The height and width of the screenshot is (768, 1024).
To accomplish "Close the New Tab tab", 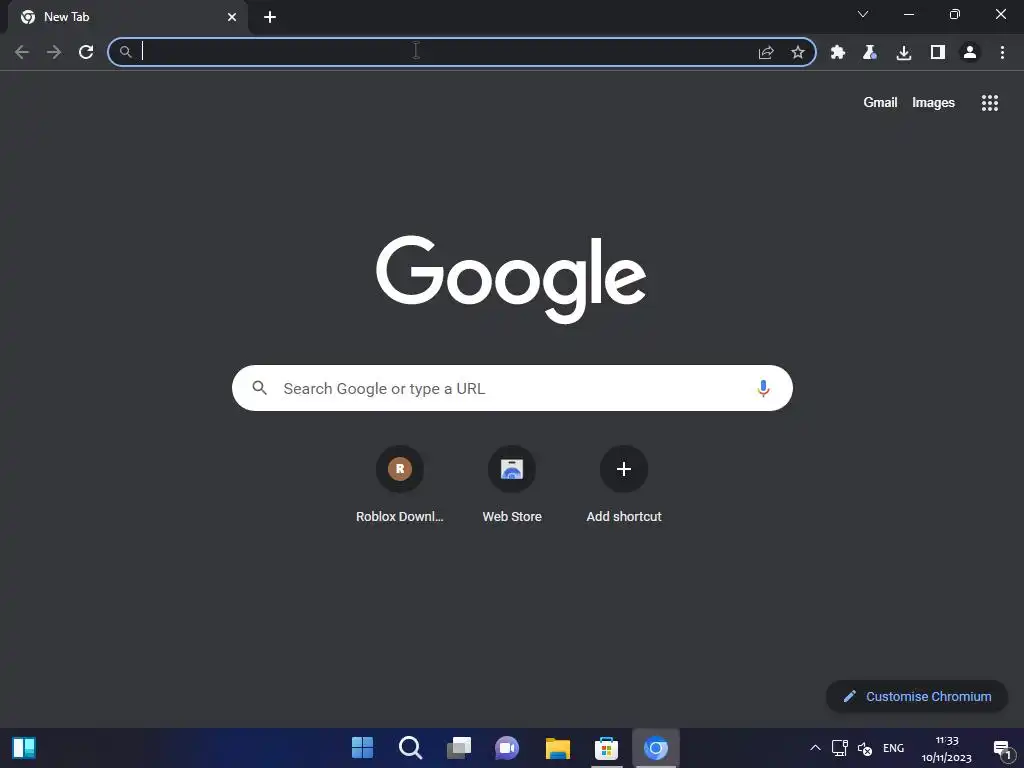I will click(x=232, y=17).
